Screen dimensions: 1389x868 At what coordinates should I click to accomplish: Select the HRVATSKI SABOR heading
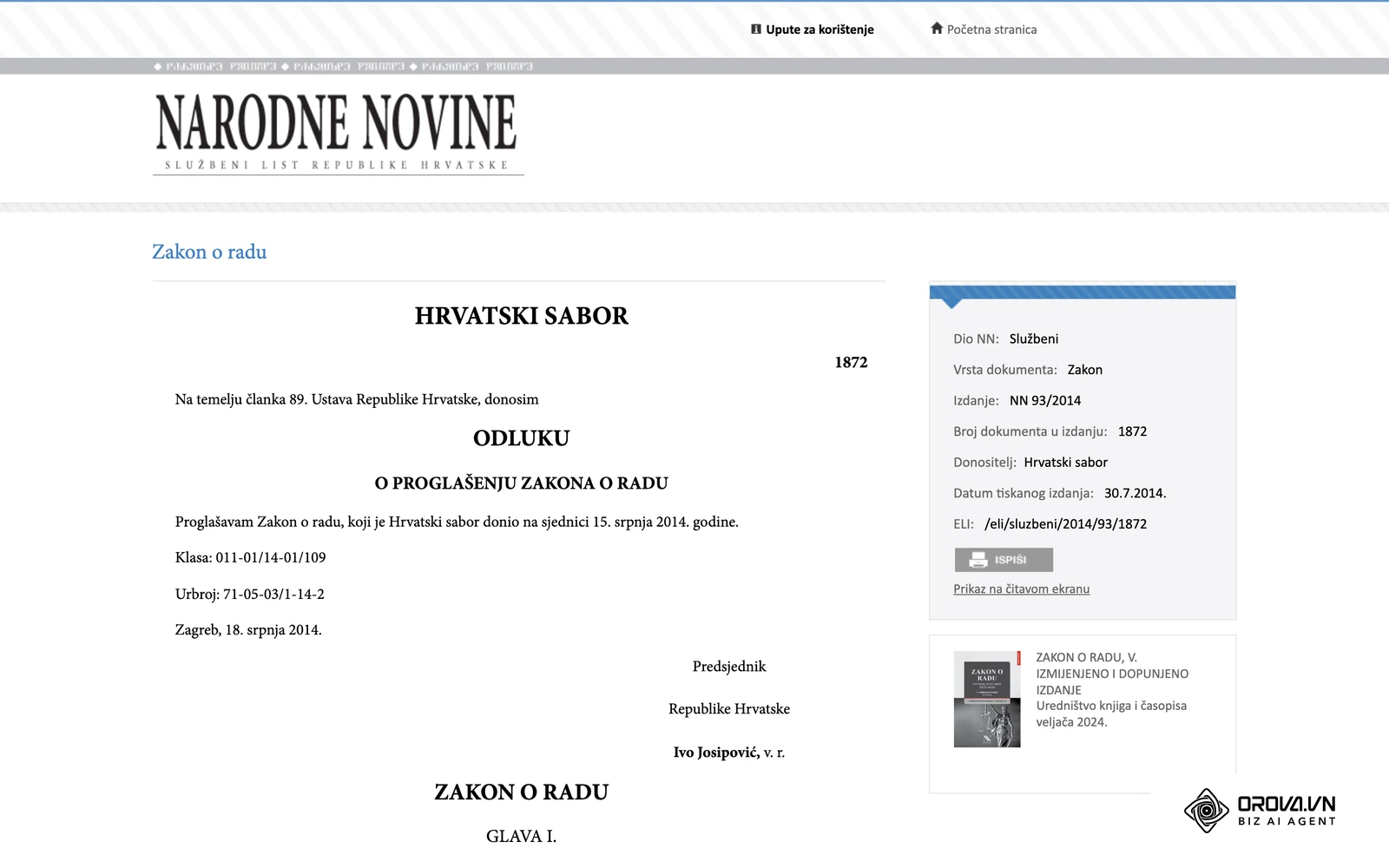point(521,316)
